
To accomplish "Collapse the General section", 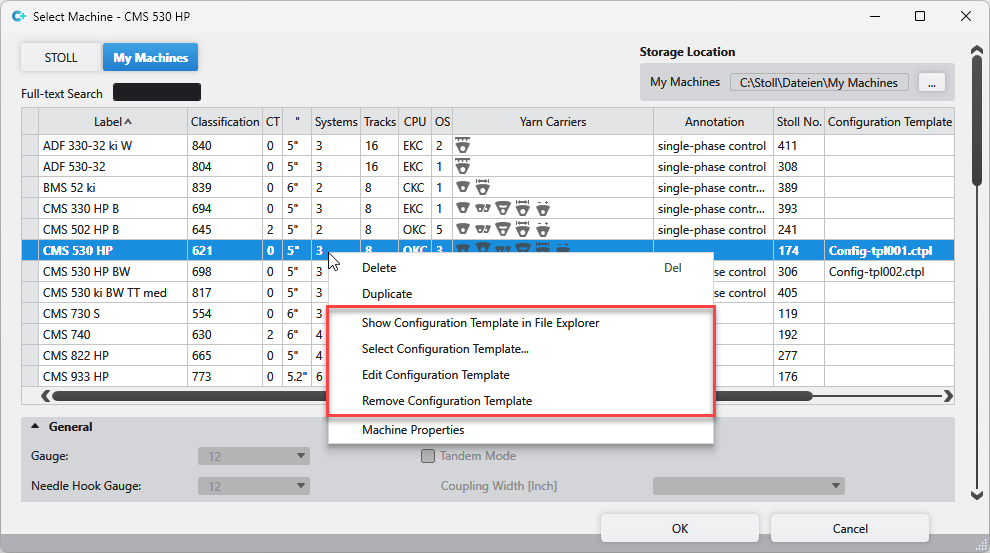I will (x=36, y=427).
